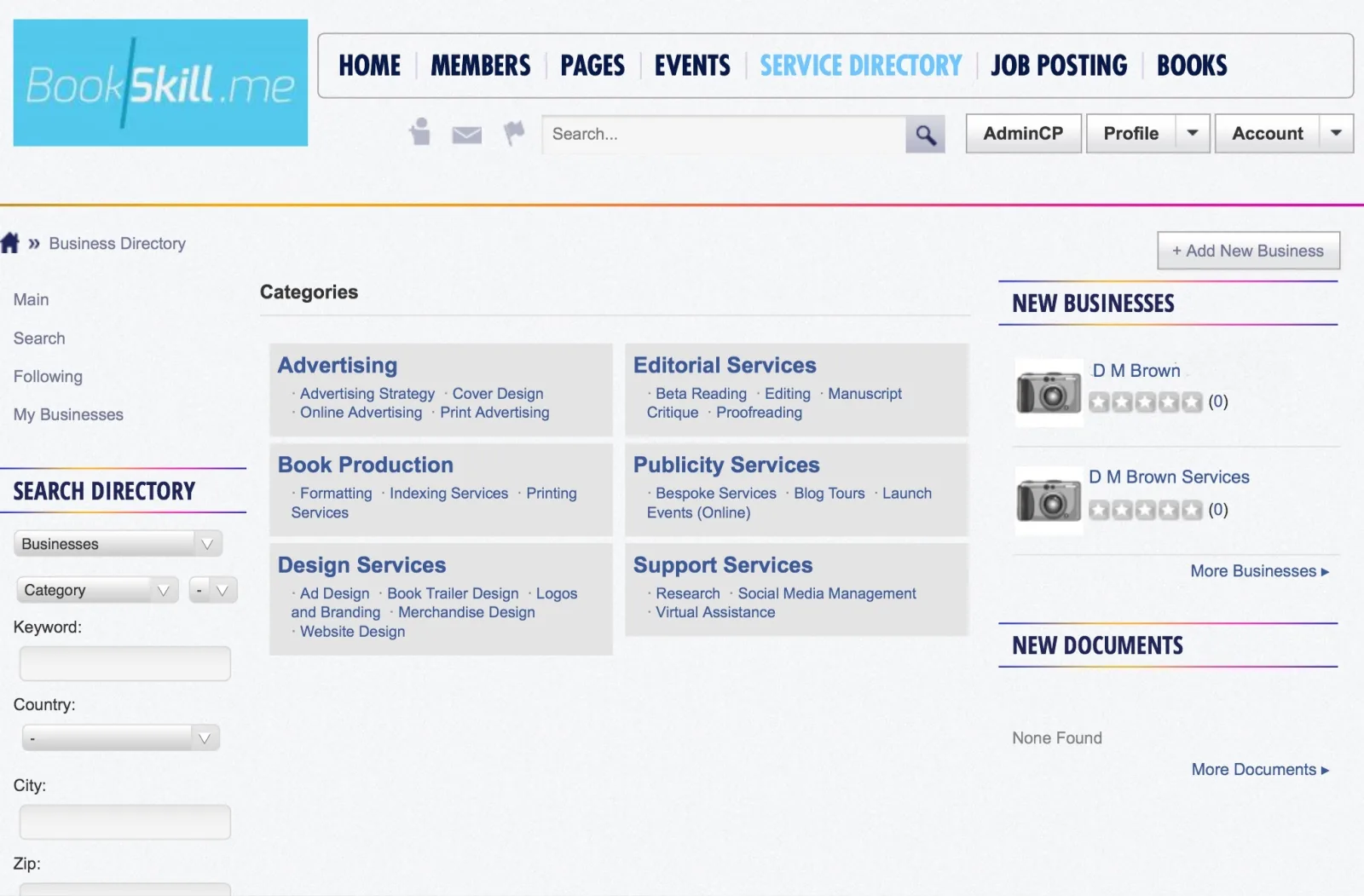Open EVENTS navigation item
1364x896 pixels.
[692, 66]
